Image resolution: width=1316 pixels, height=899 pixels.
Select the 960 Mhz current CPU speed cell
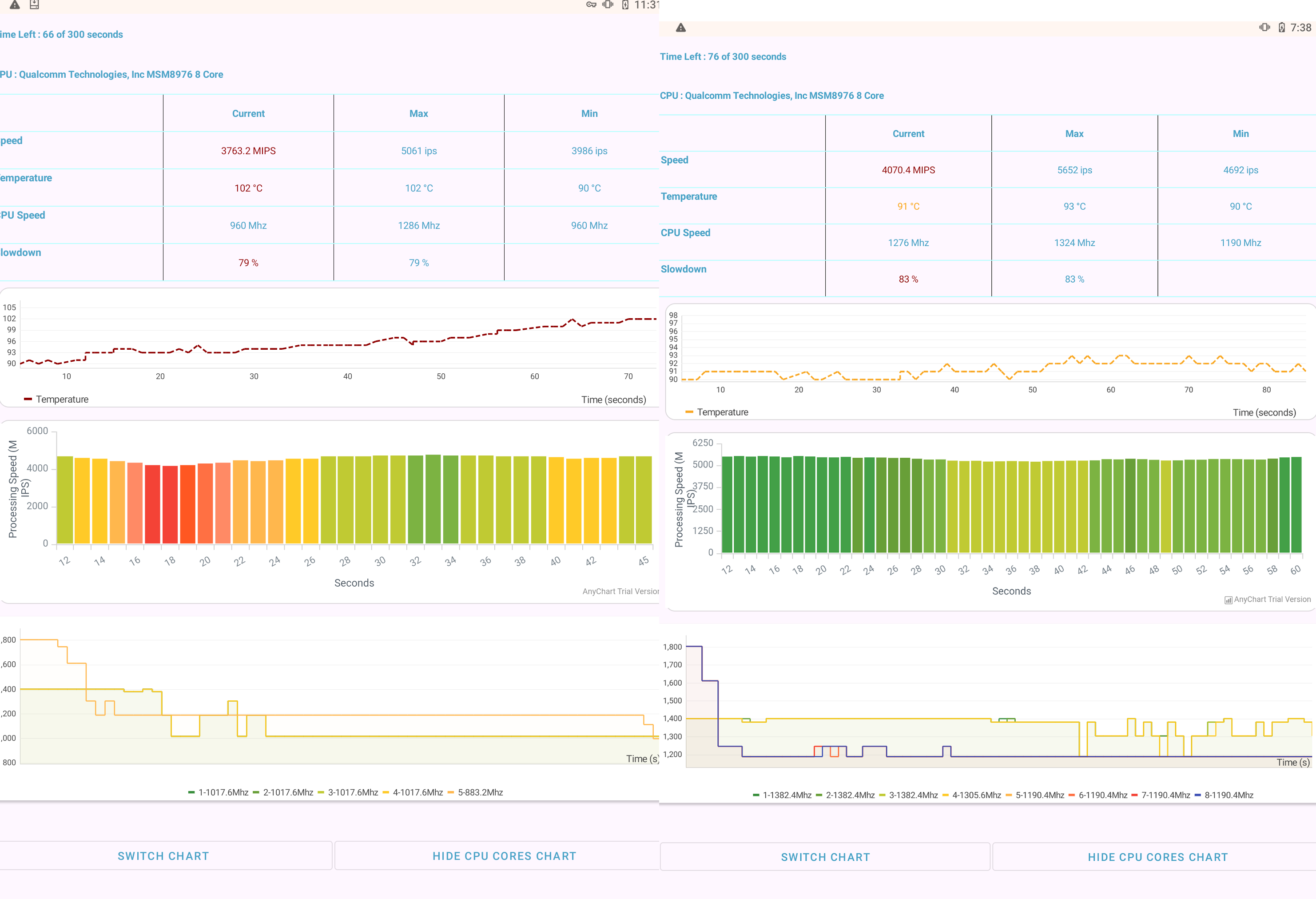pos(249,225)
